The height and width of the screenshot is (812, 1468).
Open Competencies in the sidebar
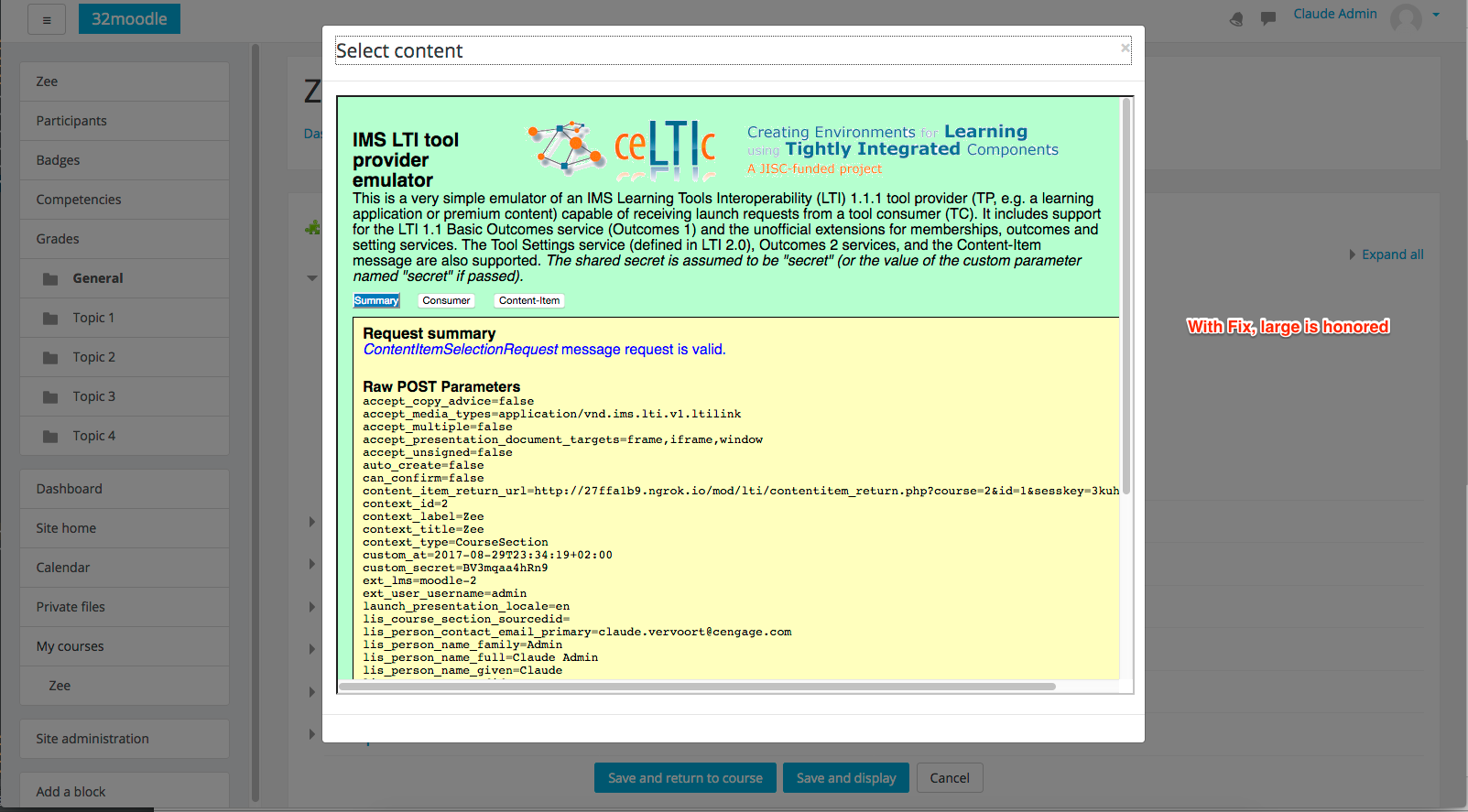click(x=125, y=200)
